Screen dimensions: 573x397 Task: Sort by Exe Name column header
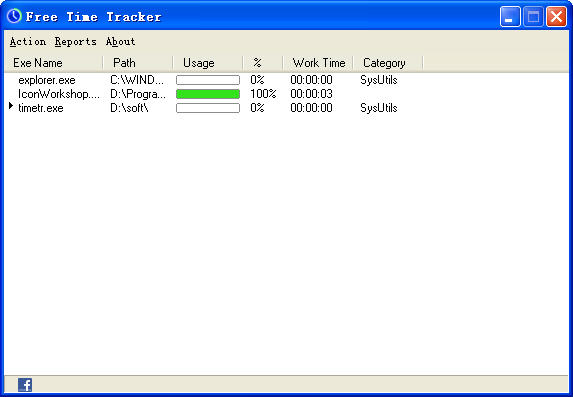click(x=54, y=63)
